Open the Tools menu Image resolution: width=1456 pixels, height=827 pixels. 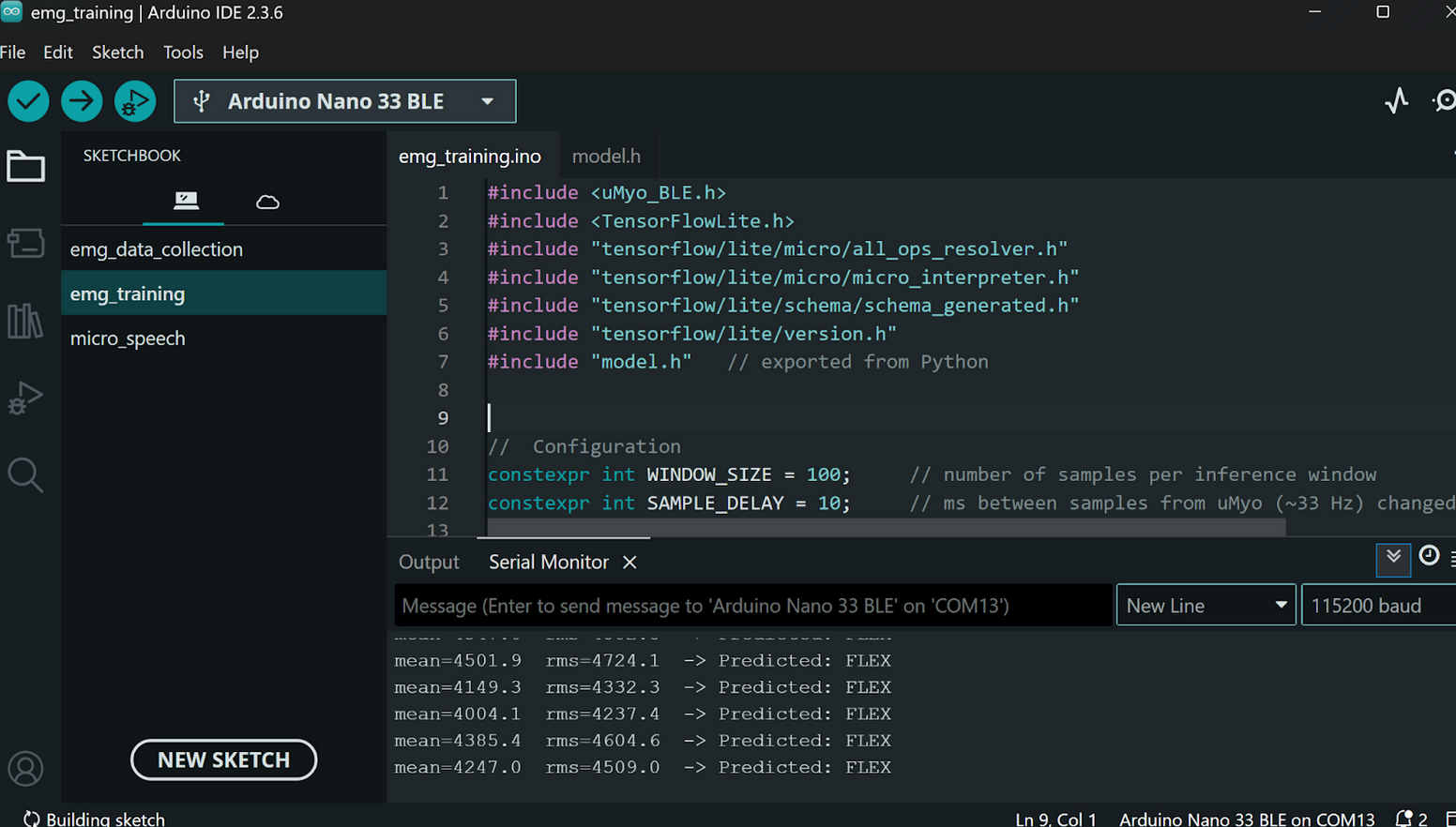point(183,53)
